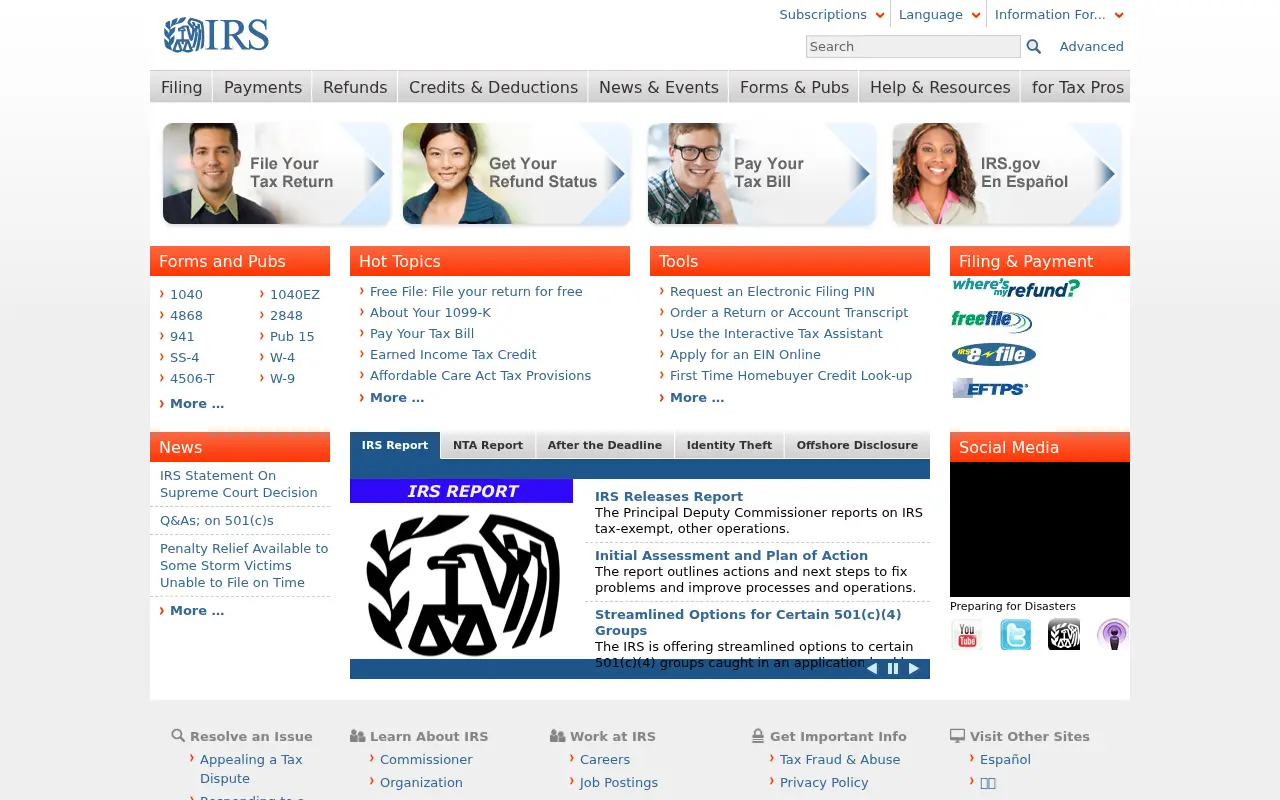
Task: Switch to the Identity Theft tab
Action: click(730, 445)
